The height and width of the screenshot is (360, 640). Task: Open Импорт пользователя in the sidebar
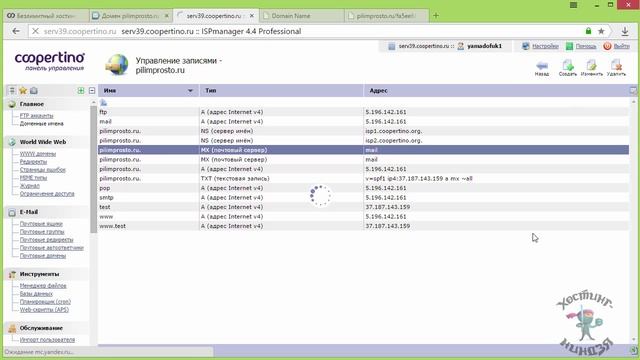(x=47, y=340)
